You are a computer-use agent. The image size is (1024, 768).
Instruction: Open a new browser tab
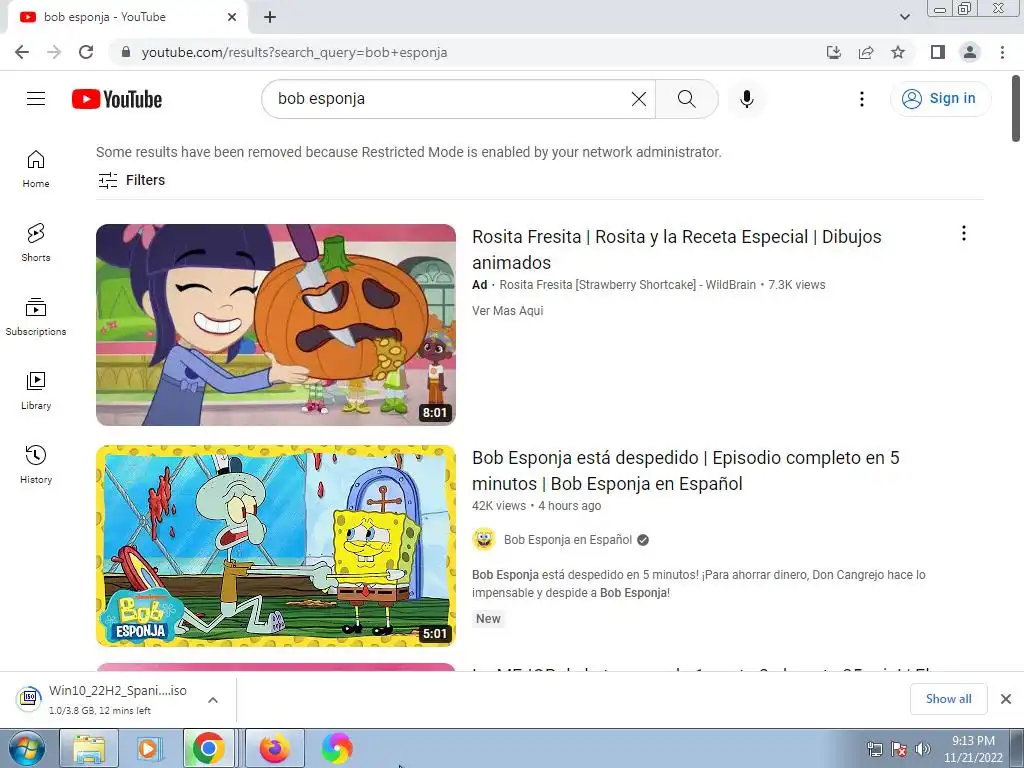(x=270, y=17)
